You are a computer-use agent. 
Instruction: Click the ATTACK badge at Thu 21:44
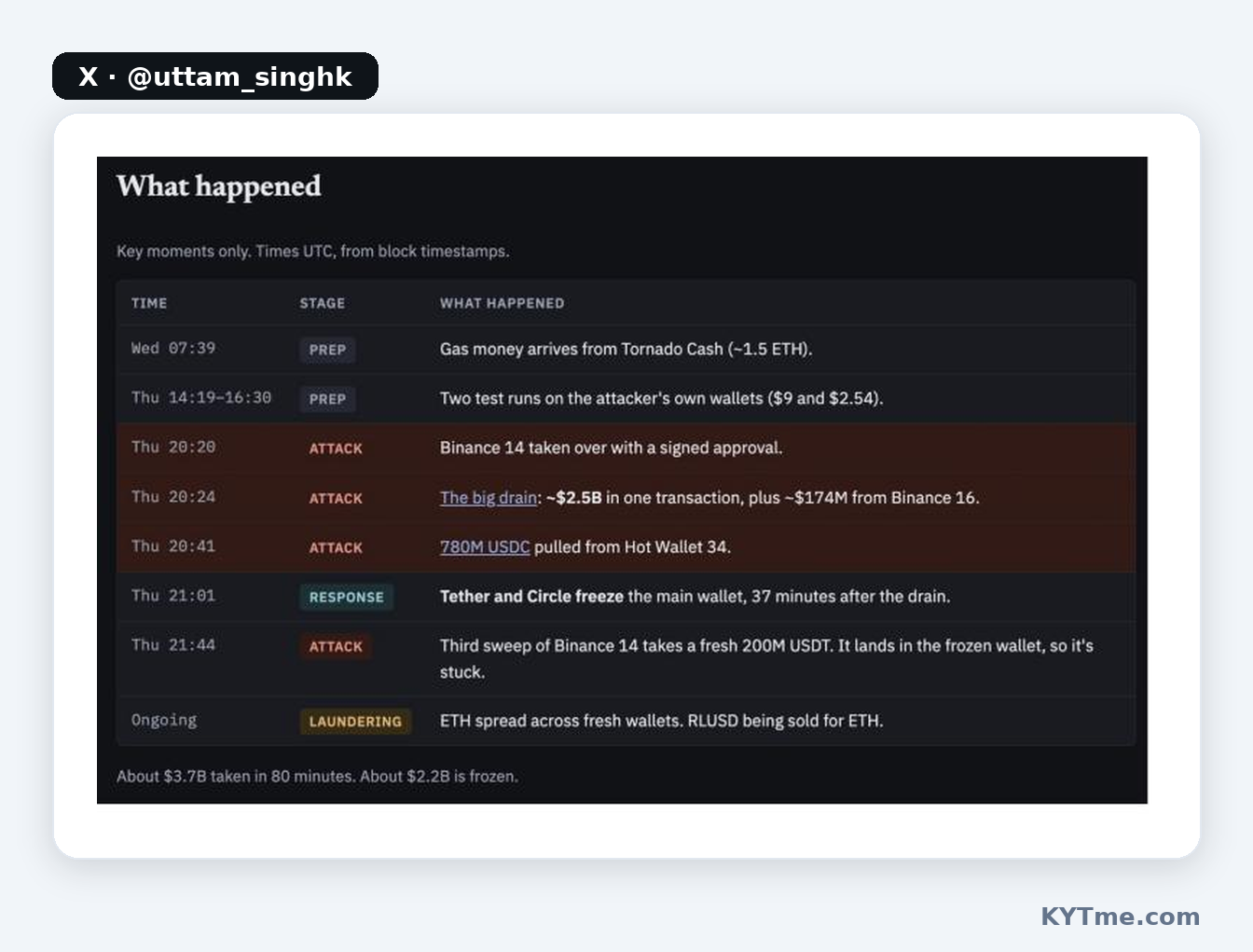[x=336, y=647]
